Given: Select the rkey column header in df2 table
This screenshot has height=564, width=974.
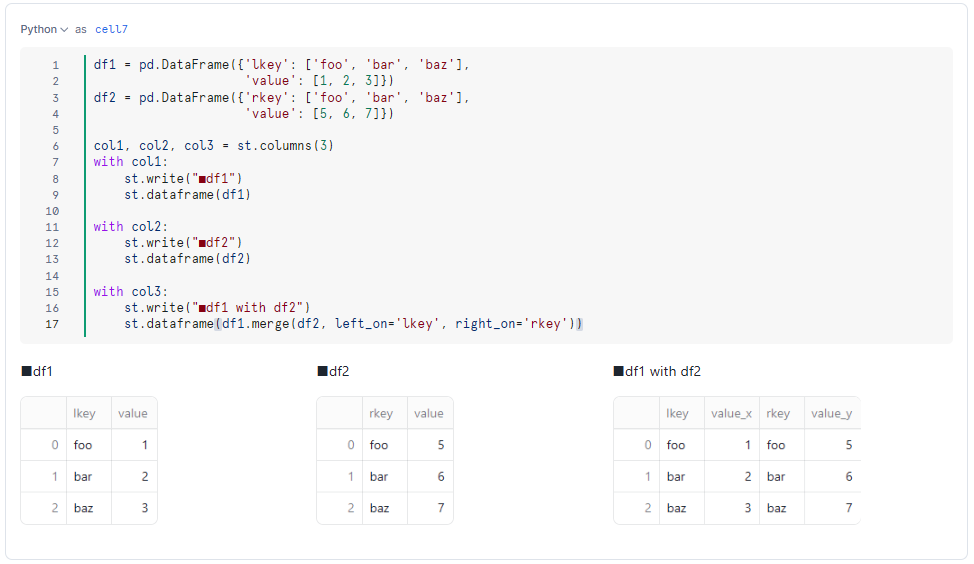Looking at the screenshot, I should click(x=385, y=413).
